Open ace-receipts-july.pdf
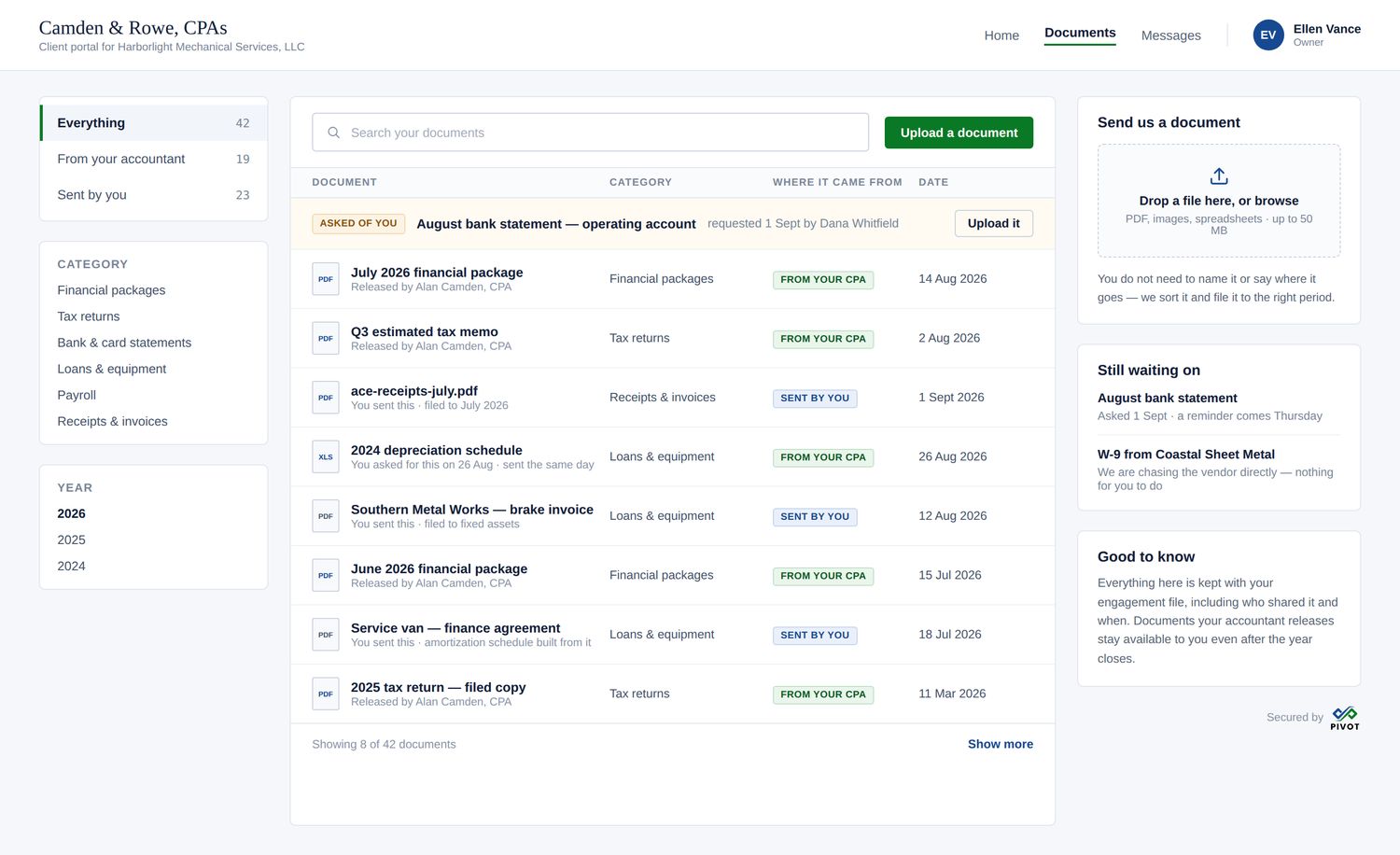The image size is (1400, 855). pos(414,391)
